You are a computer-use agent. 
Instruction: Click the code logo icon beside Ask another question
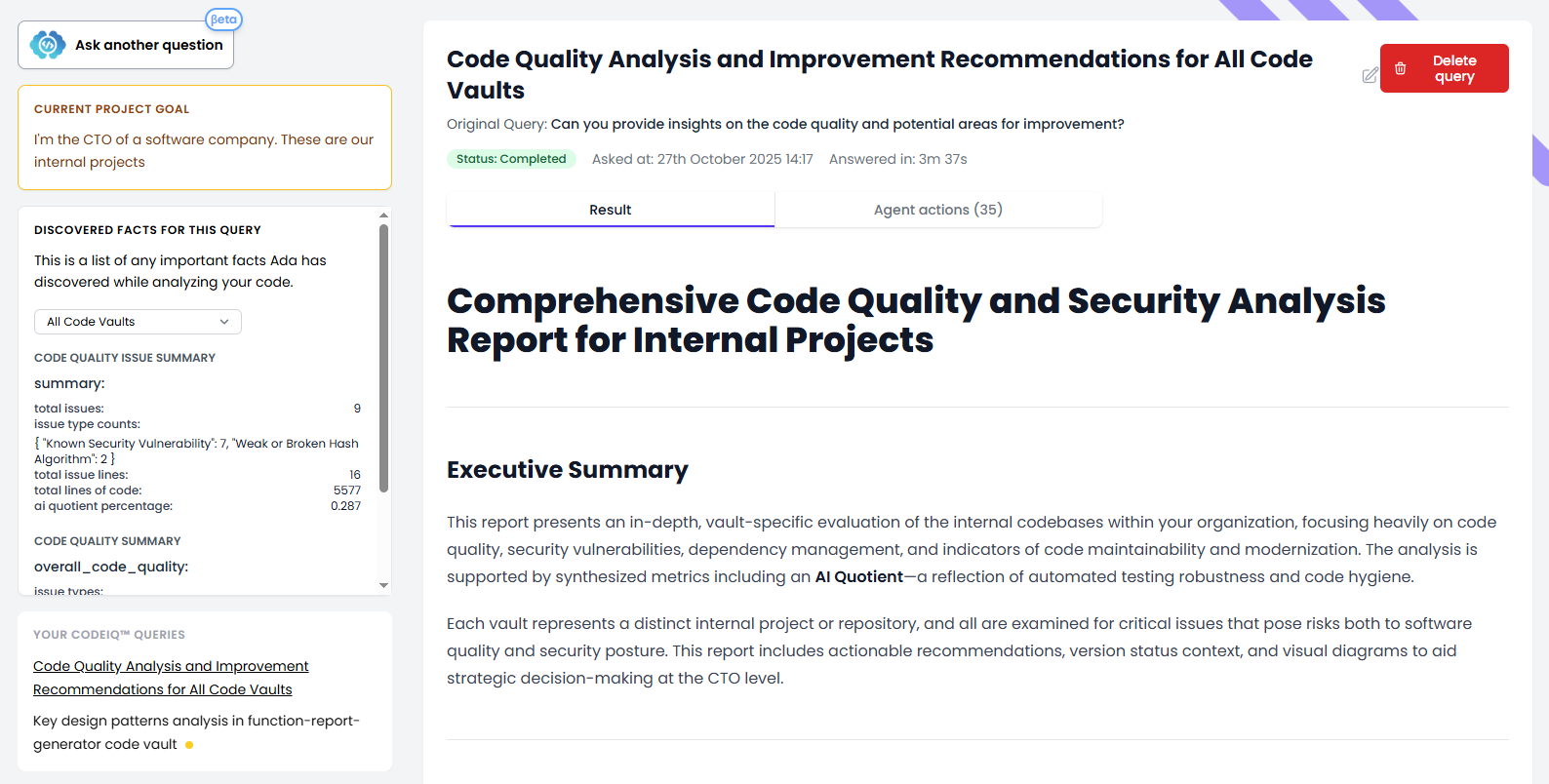(x=47, y=45)
